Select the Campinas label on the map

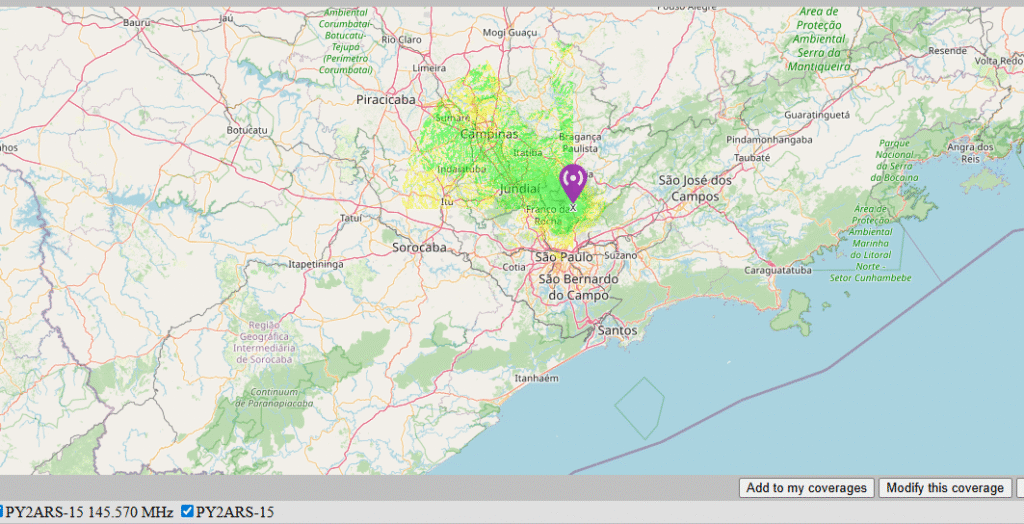[489, 134]
